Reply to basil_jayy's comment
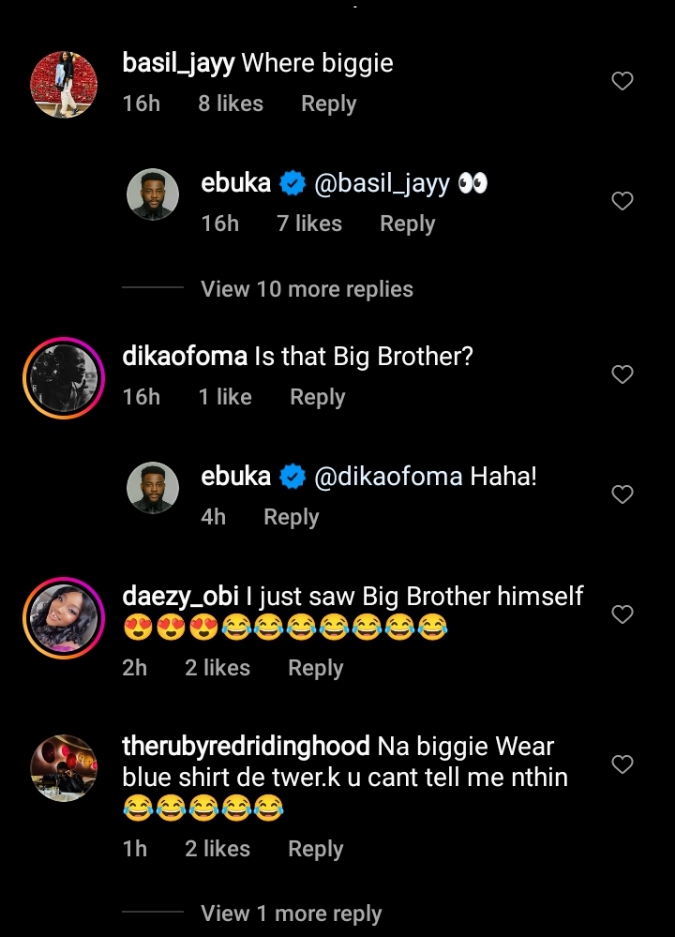Screen dimensions: 675x937 point(328,104)
